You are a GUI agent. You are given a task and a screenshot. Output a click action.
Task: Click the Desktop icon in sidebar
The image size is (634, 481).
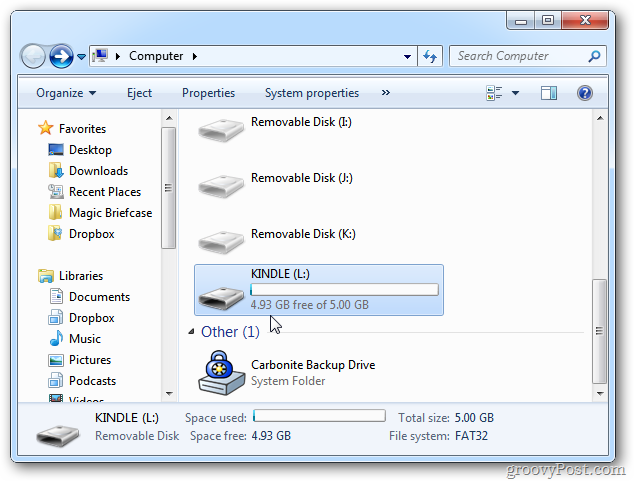pos(56,150)
